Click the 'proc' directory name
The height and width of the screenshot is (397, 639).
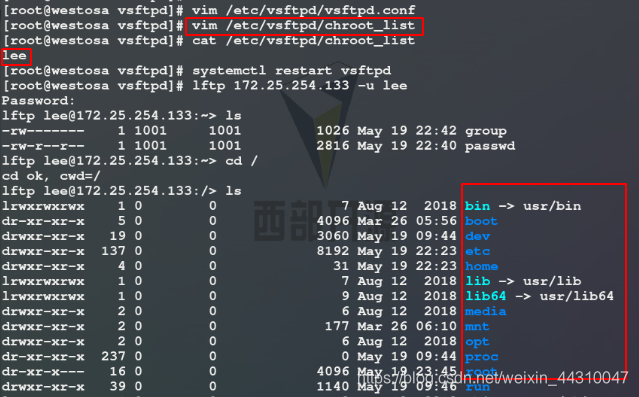(x=481, y=357)
